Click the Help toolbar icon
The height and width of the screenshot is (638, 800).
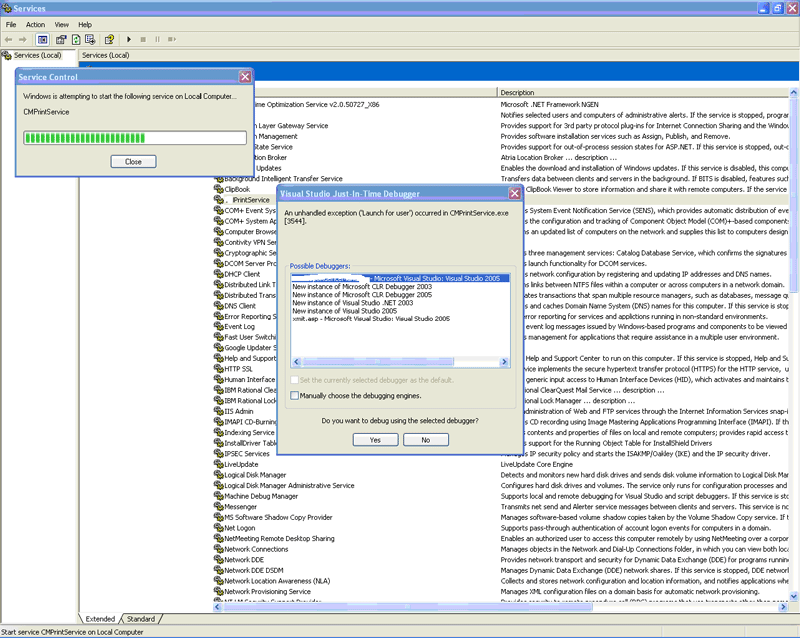pyautogui.click(x=109, y=39)
